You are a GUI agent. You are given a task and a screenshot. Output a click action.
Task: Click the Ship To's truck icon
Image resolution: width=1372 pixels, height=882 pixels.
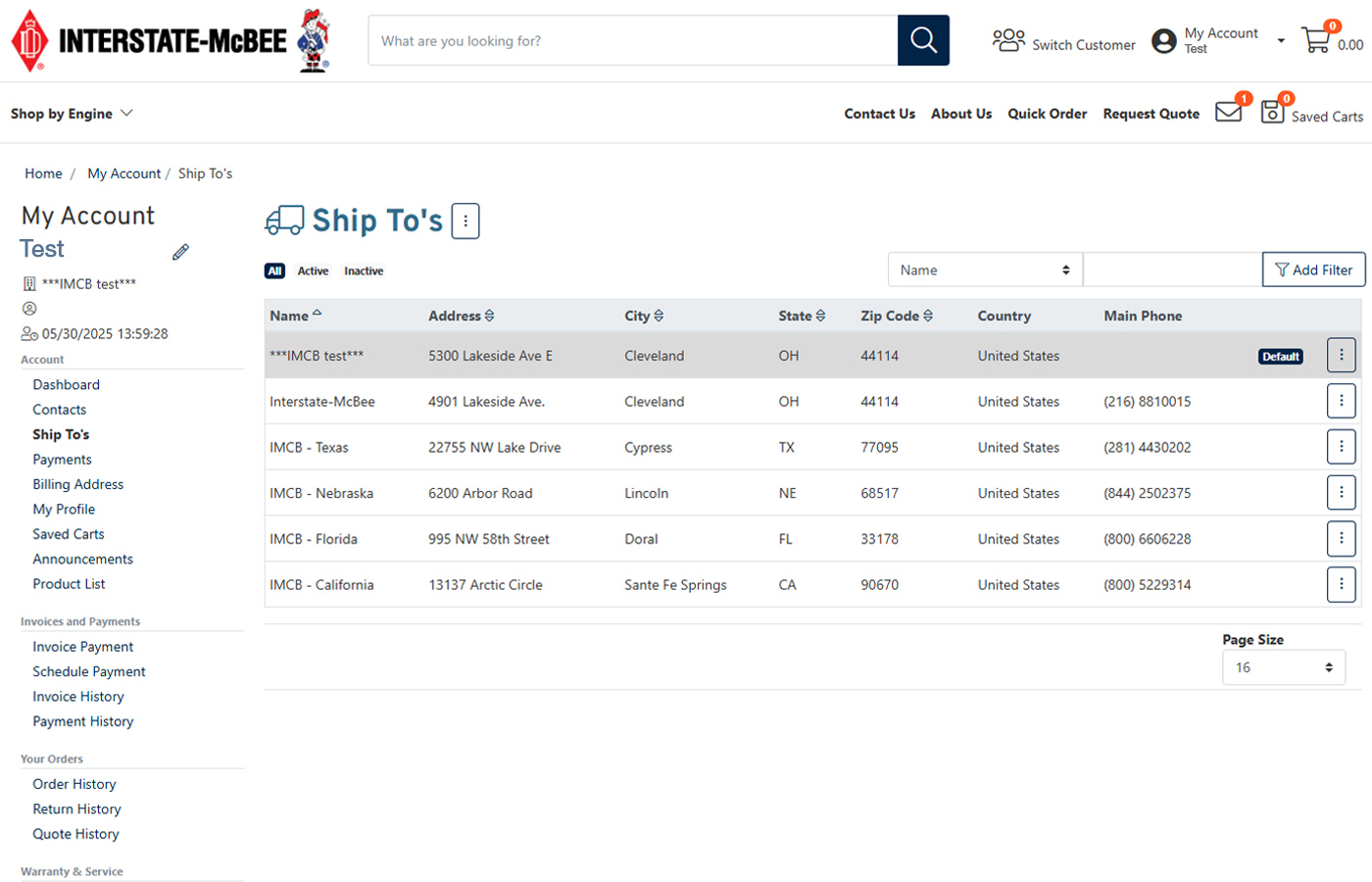coord(284,220)
